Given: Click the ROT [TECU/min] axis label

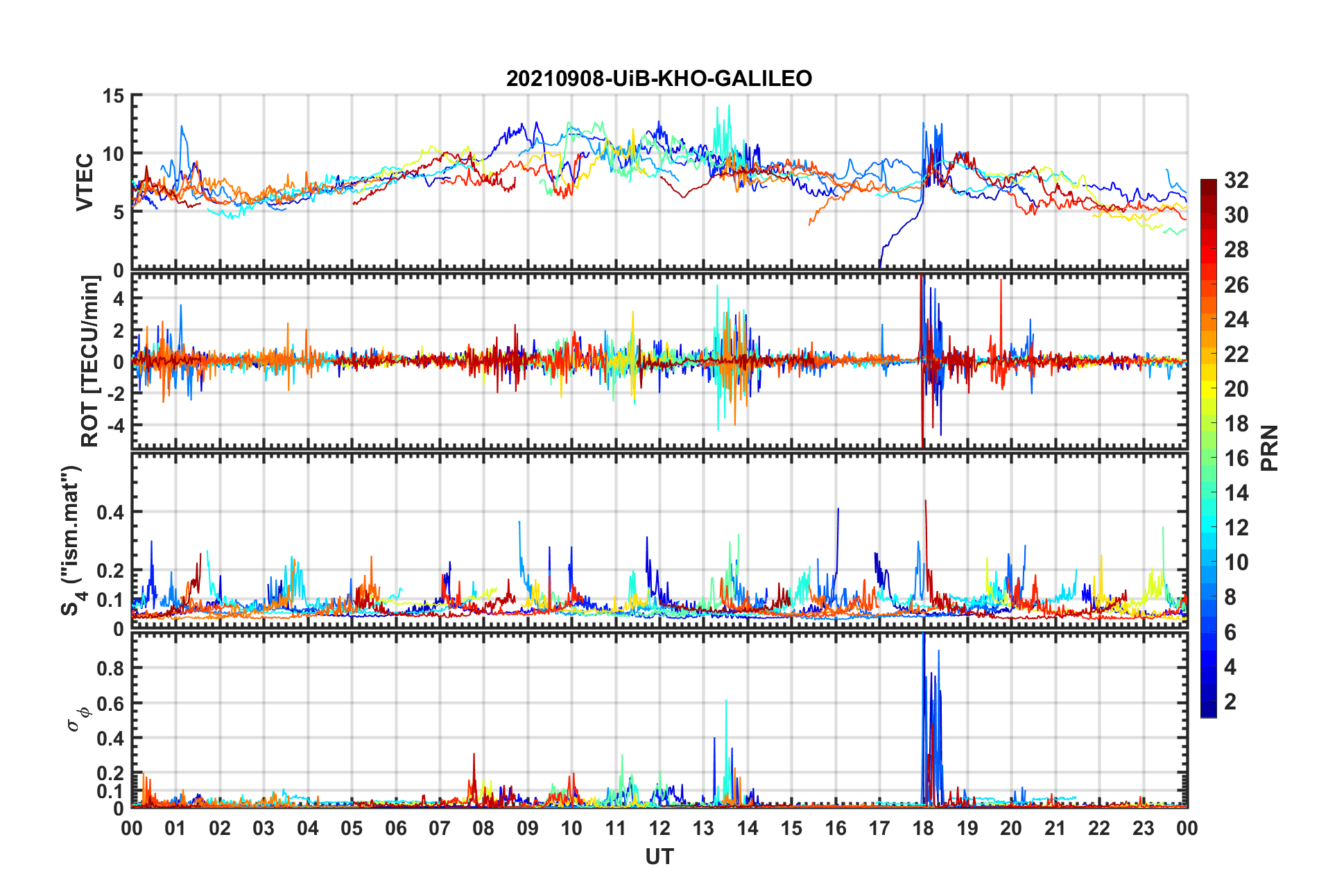Looking at the screenshot, I should point(90,361).
